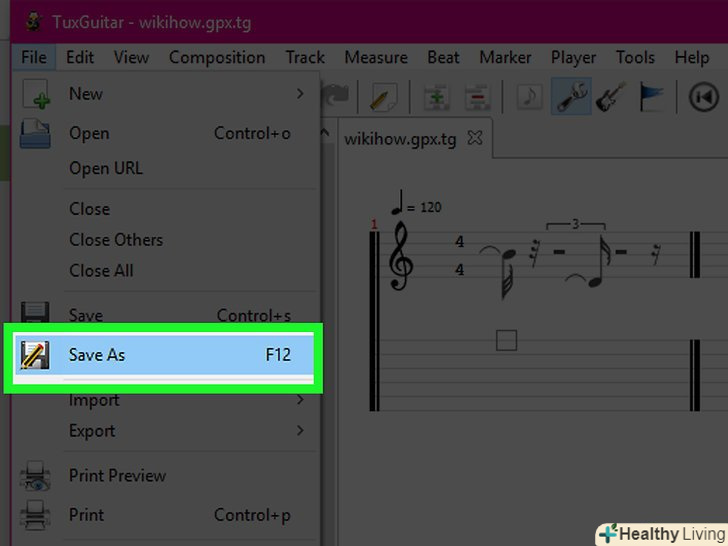The height and width of the screenshot is (546, 728).
Task: Close the wikihow.gpx.tg tab
Action: pyautogui.click(x=475, y=138)
